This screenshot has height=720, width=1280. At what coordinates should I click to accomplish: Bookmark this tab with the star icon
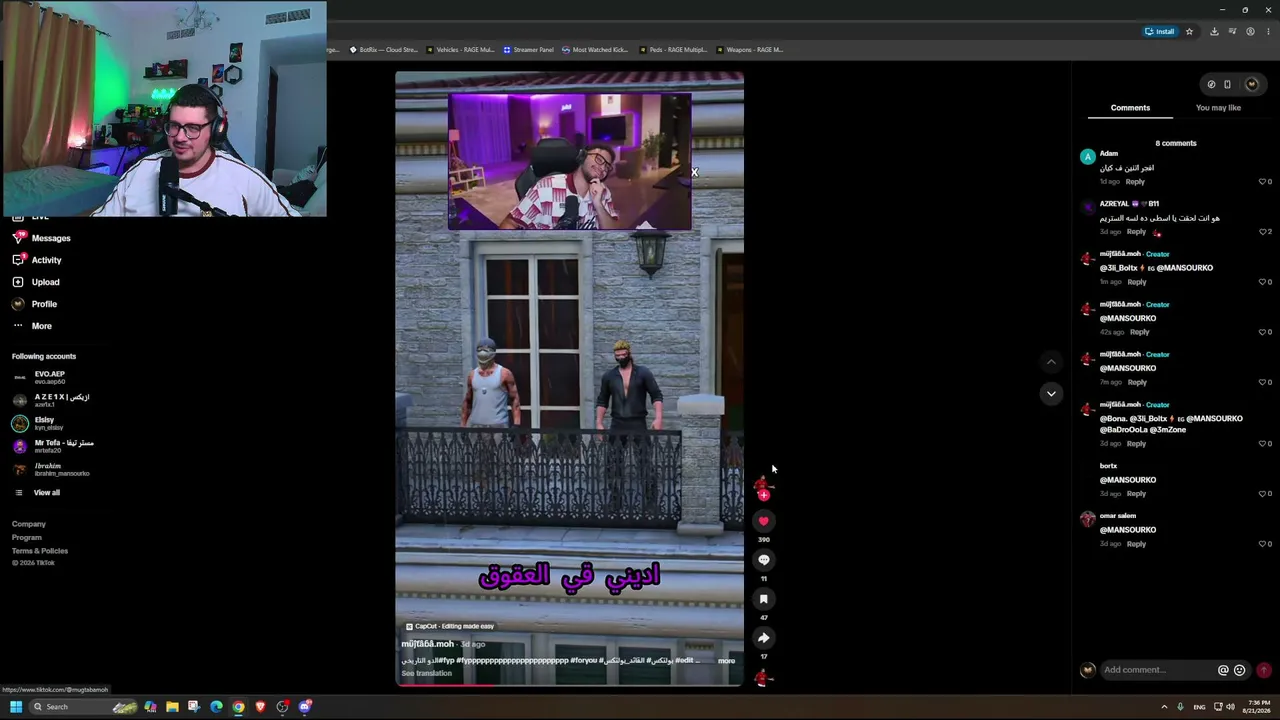(1189, 31)
